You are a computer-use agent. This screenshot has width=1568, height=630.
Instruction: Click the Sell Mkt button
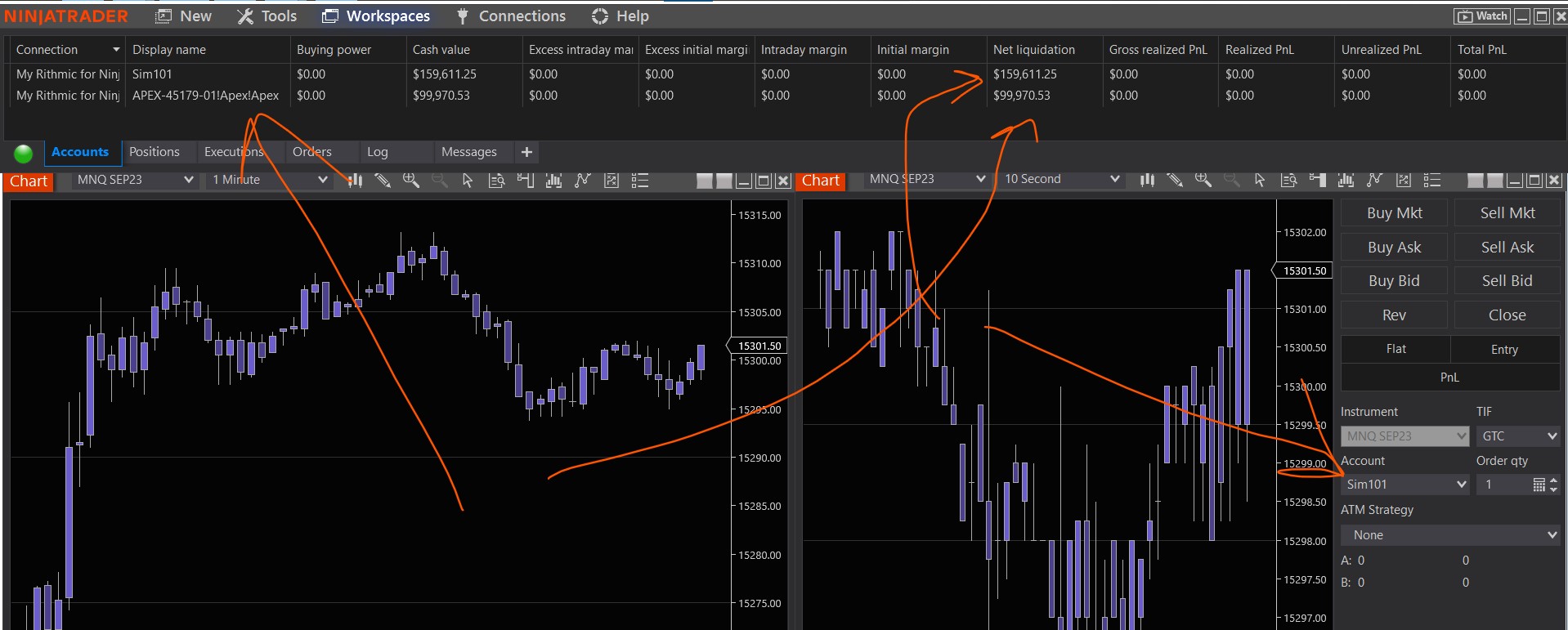click(1508, 213)
